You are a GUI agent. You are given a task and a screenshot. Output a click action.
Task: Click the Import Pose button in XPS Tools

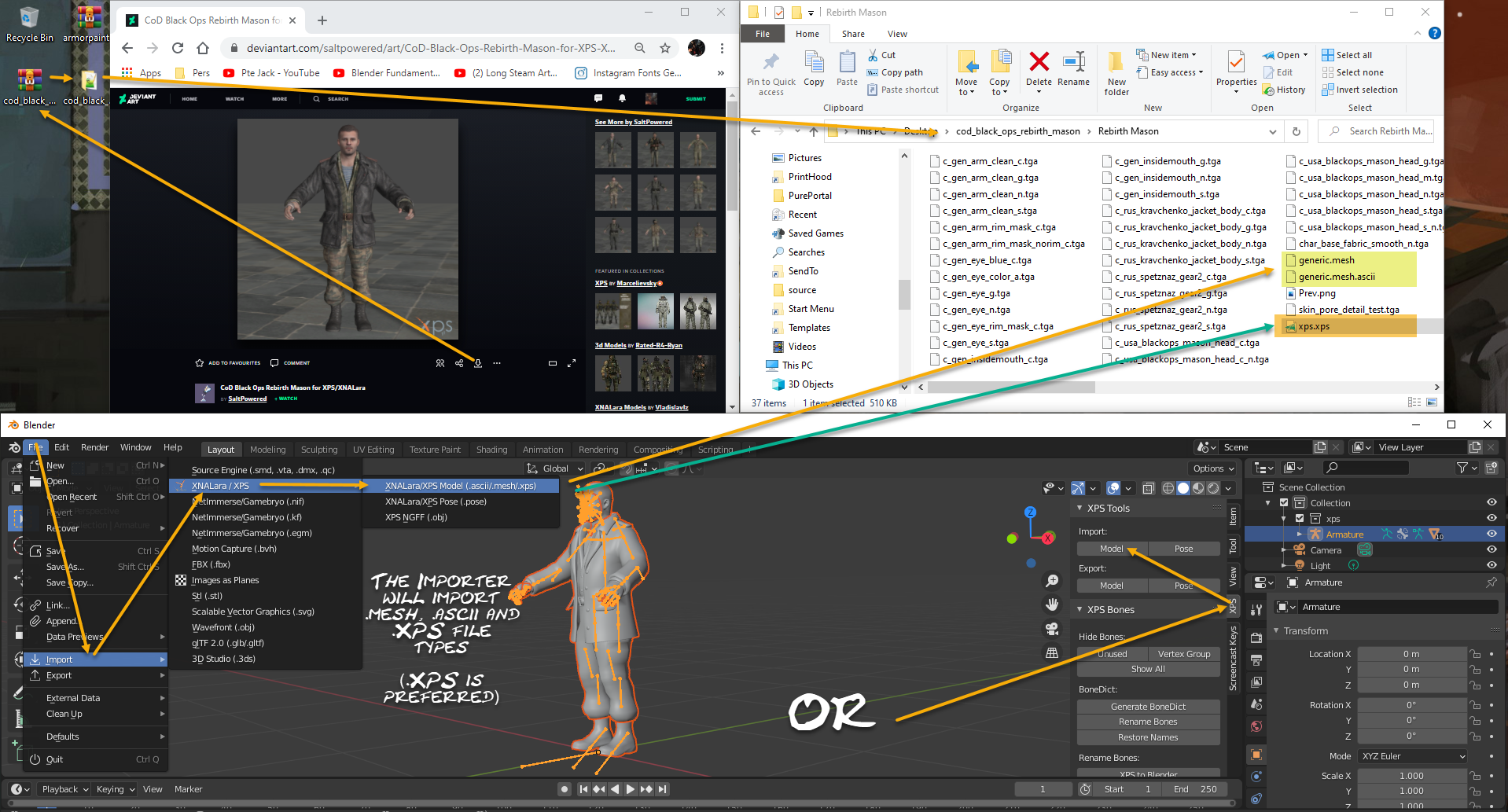click(x=1183, y=549)
